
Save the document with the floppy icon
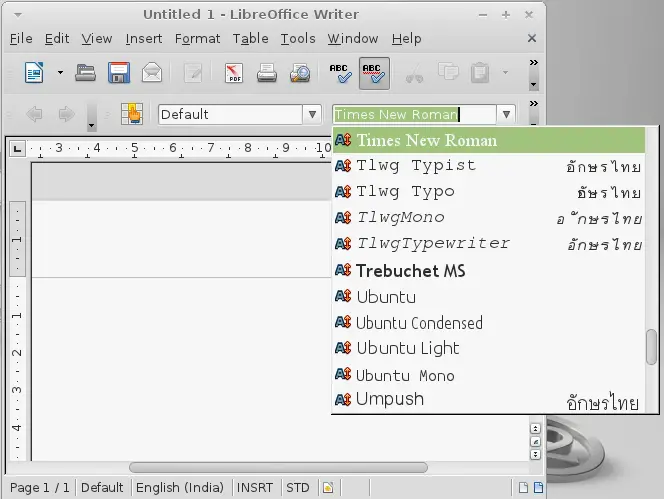(x=119, y=73)
